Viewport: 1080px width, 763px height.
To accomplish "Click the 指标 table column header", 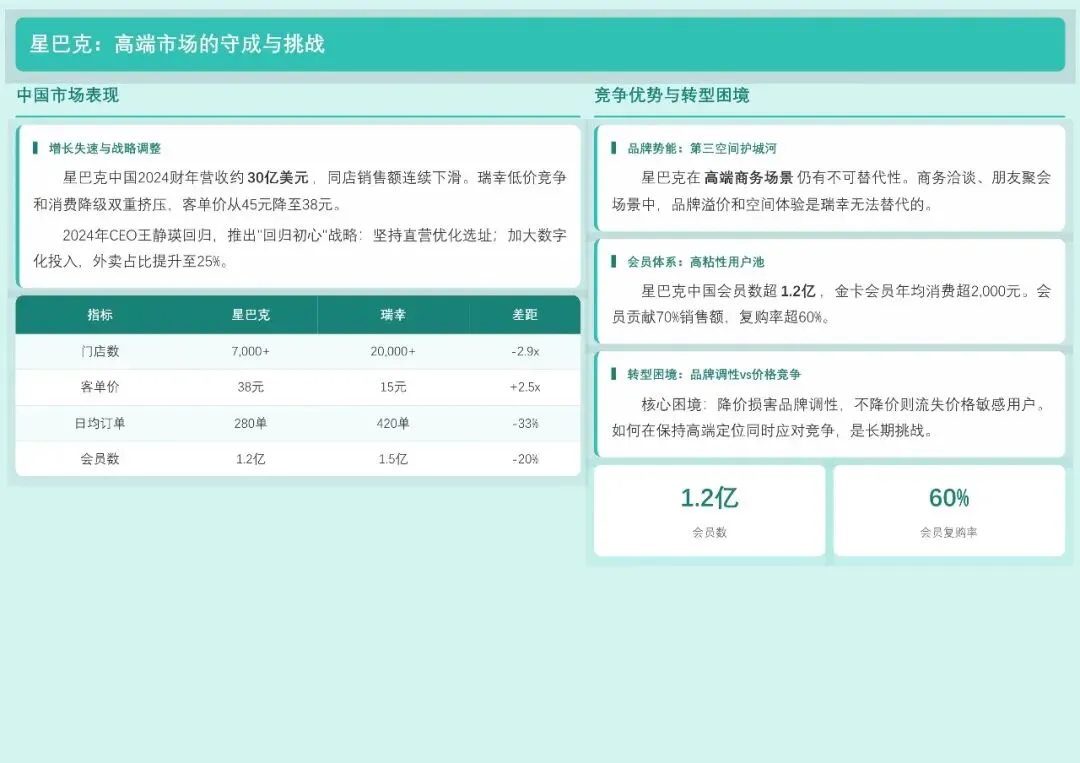I will pyautogui.click(x=100, y=315).
